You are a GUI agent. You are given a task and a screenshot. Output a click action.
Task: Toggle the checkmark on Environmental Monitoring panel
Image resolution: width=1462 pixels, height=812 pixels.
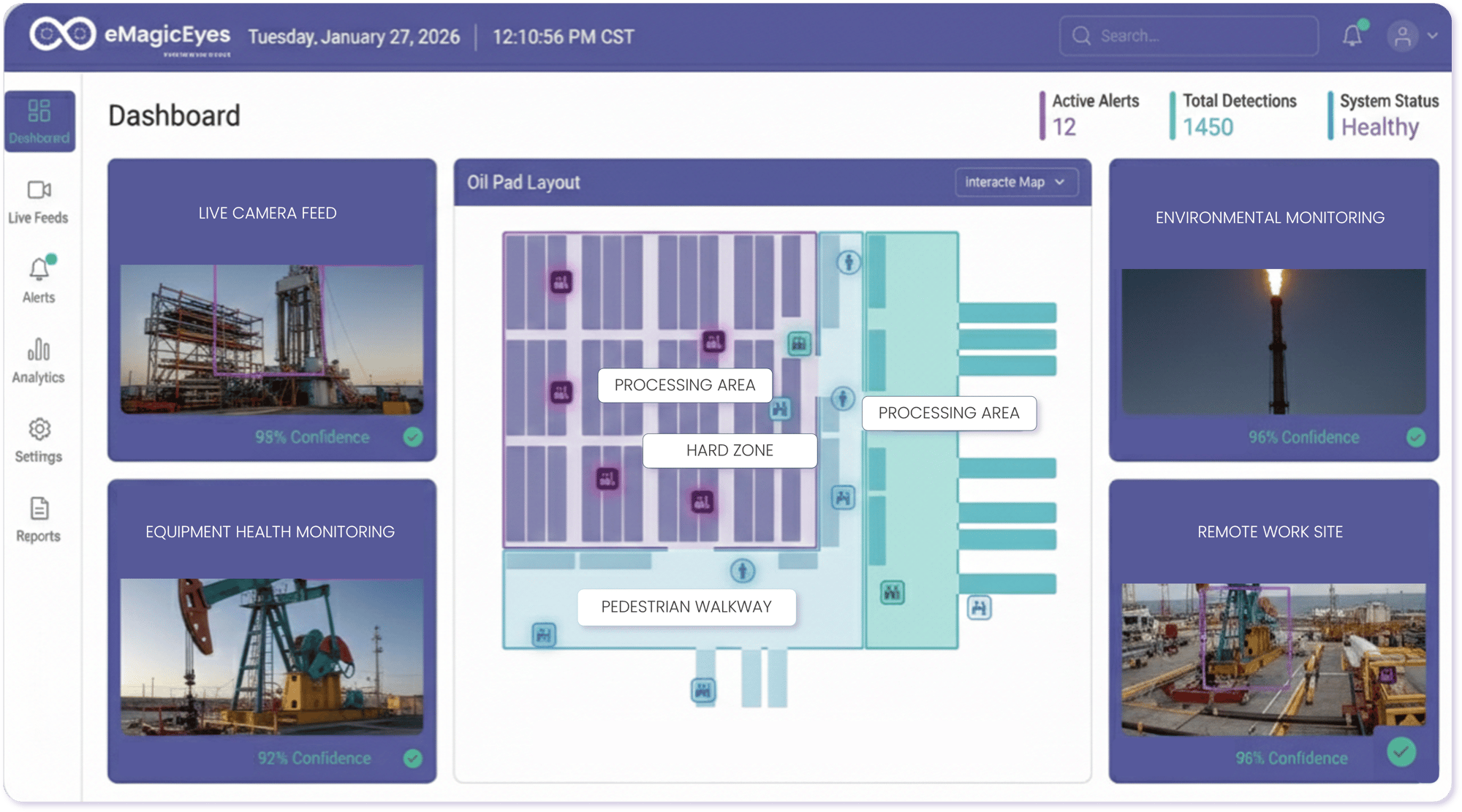click(1416, 438)
